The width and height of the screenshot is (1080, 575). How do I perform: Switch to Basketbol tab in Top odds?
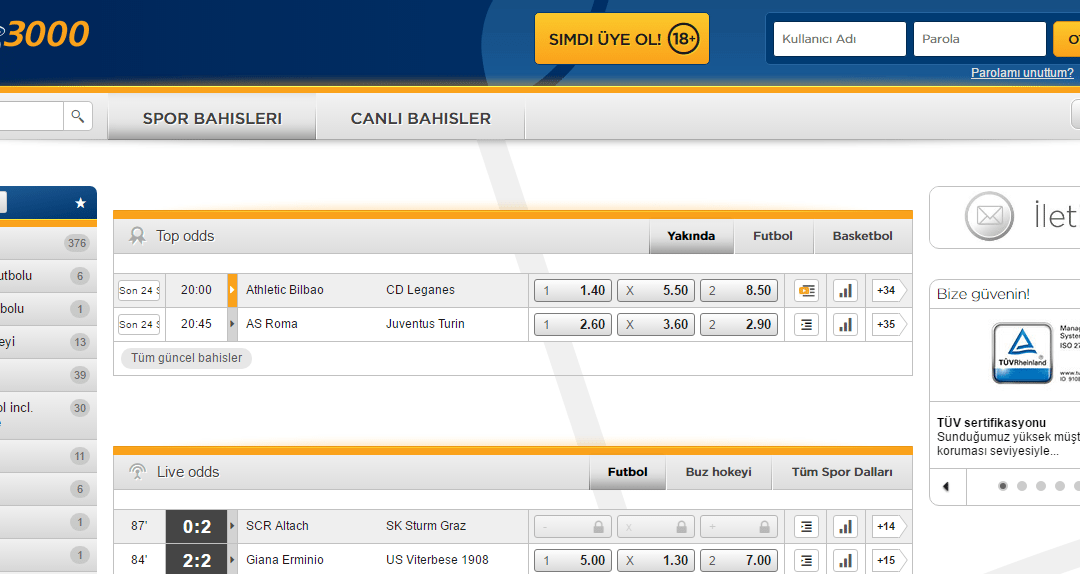pos(862,236)
